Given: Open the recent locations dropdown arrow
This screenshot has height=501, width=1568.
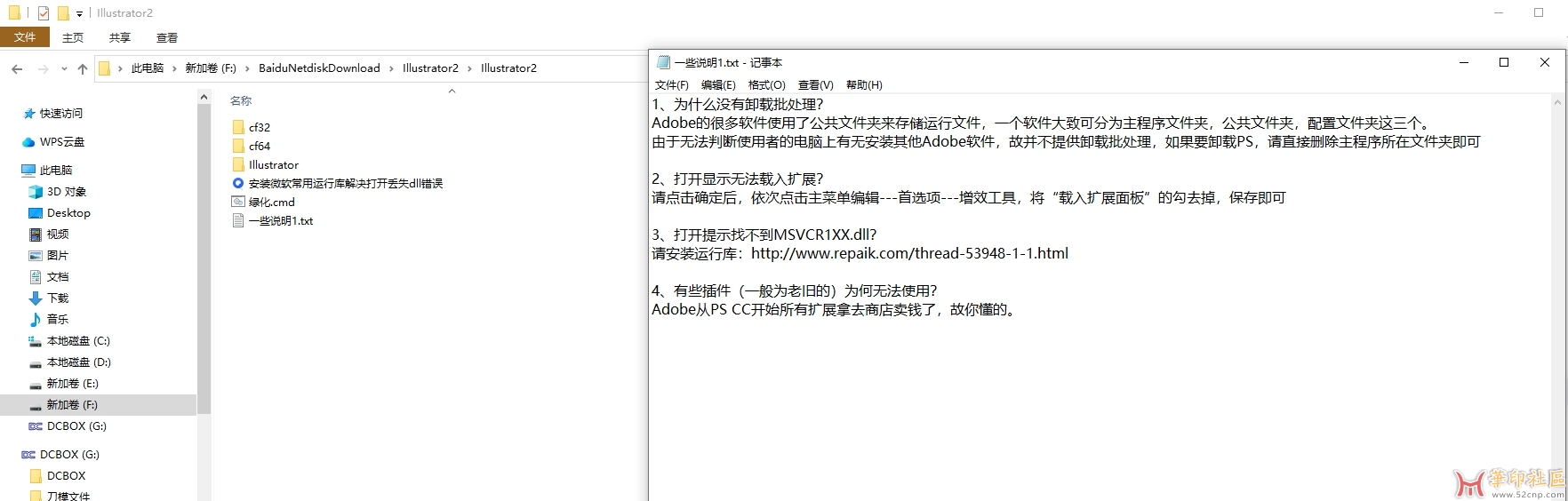Looking at the screenshot, I should tap(64, 68).
